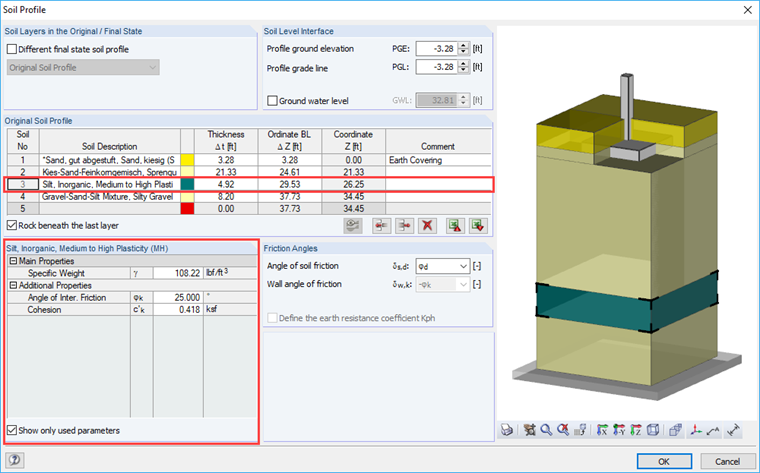Insert a row above the selected soil layer
This screenshot has height=473, width=760.
[x=381, y=226]
